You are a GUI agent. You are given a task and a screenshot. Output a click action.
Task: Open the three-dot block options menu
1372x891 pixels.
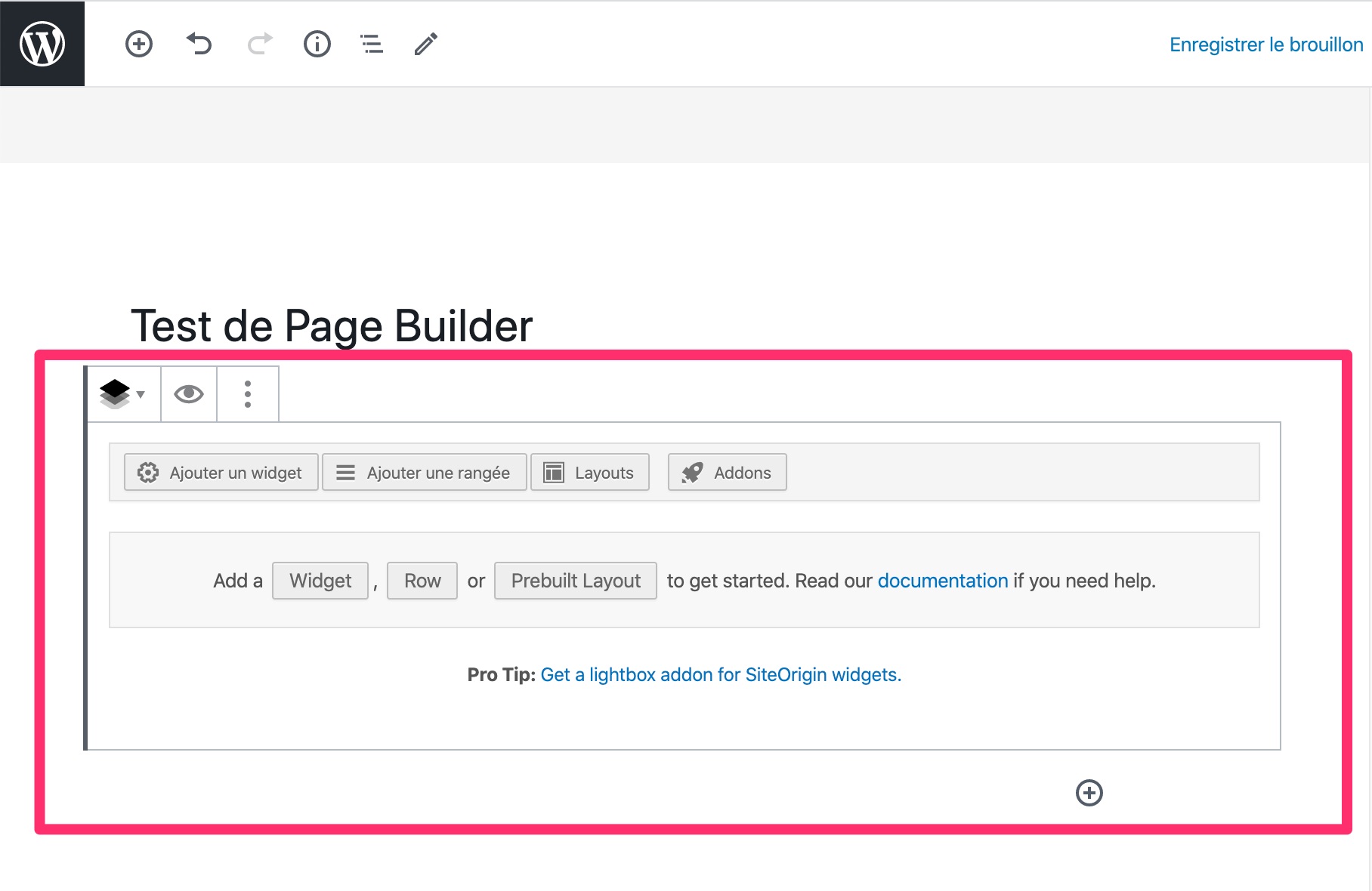point(248,393)
